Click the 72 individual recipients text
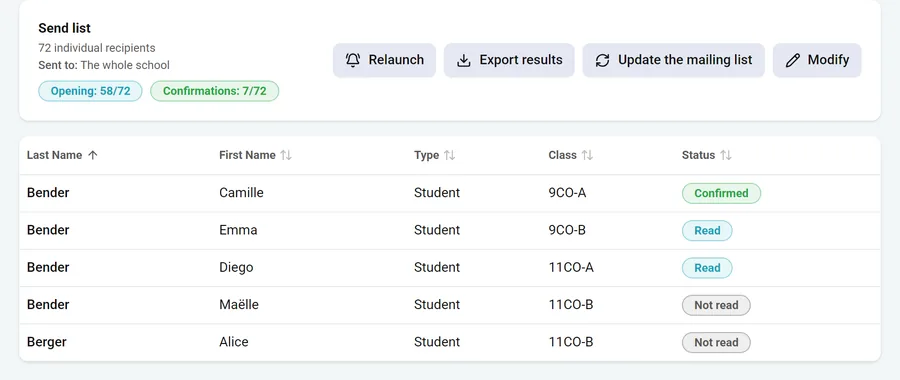Viewport: 900px width, 380px height. [x=97, y=48]
